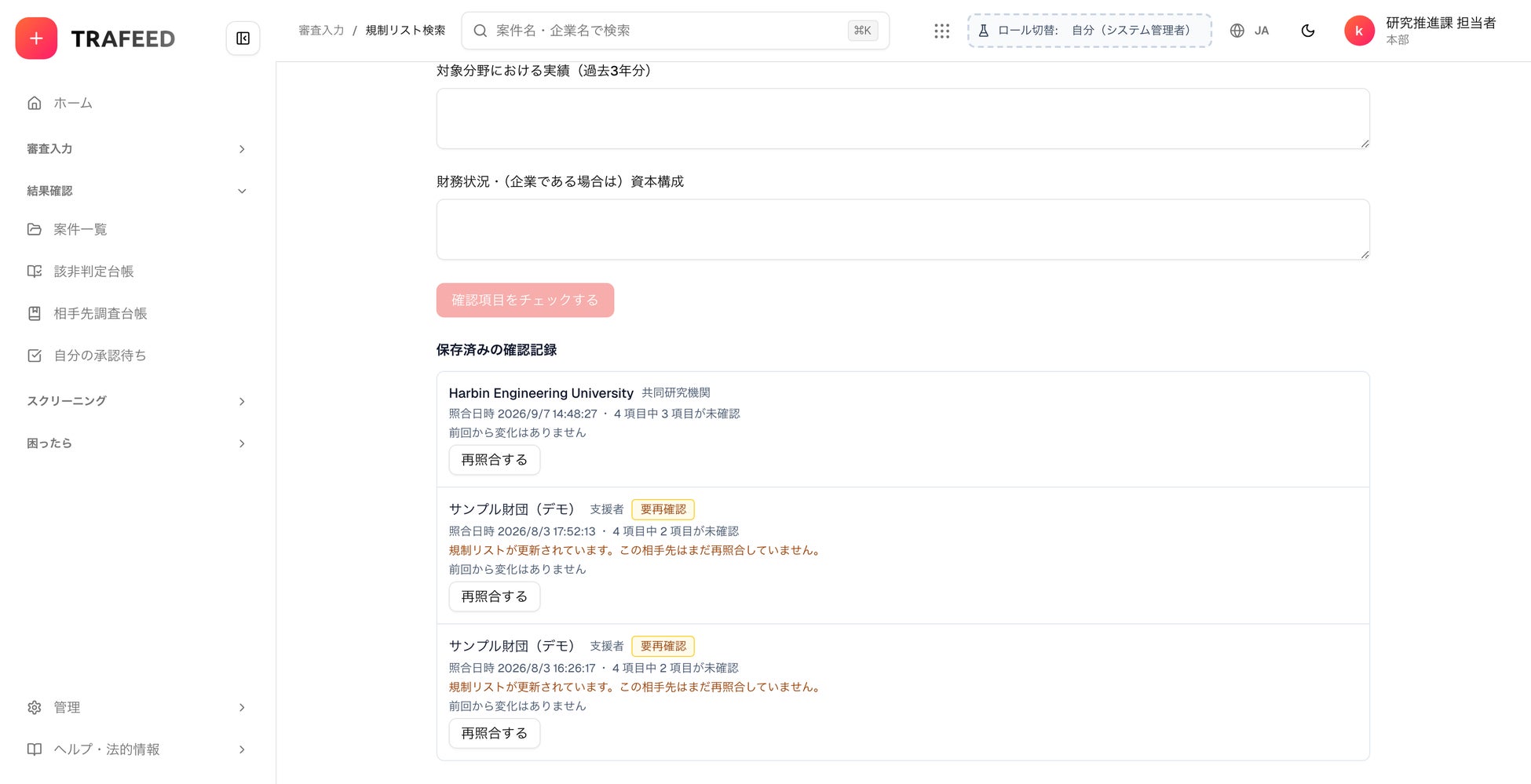Open the user avatar "k" menu
Image resolution: width=1531 pixels, height=784 pixels.
(x=1359, y=31)
